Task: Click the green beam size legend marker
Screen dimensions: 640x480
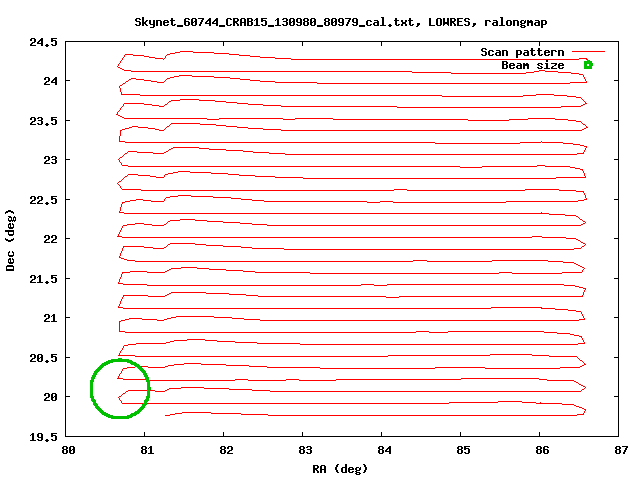Action: 588,65
